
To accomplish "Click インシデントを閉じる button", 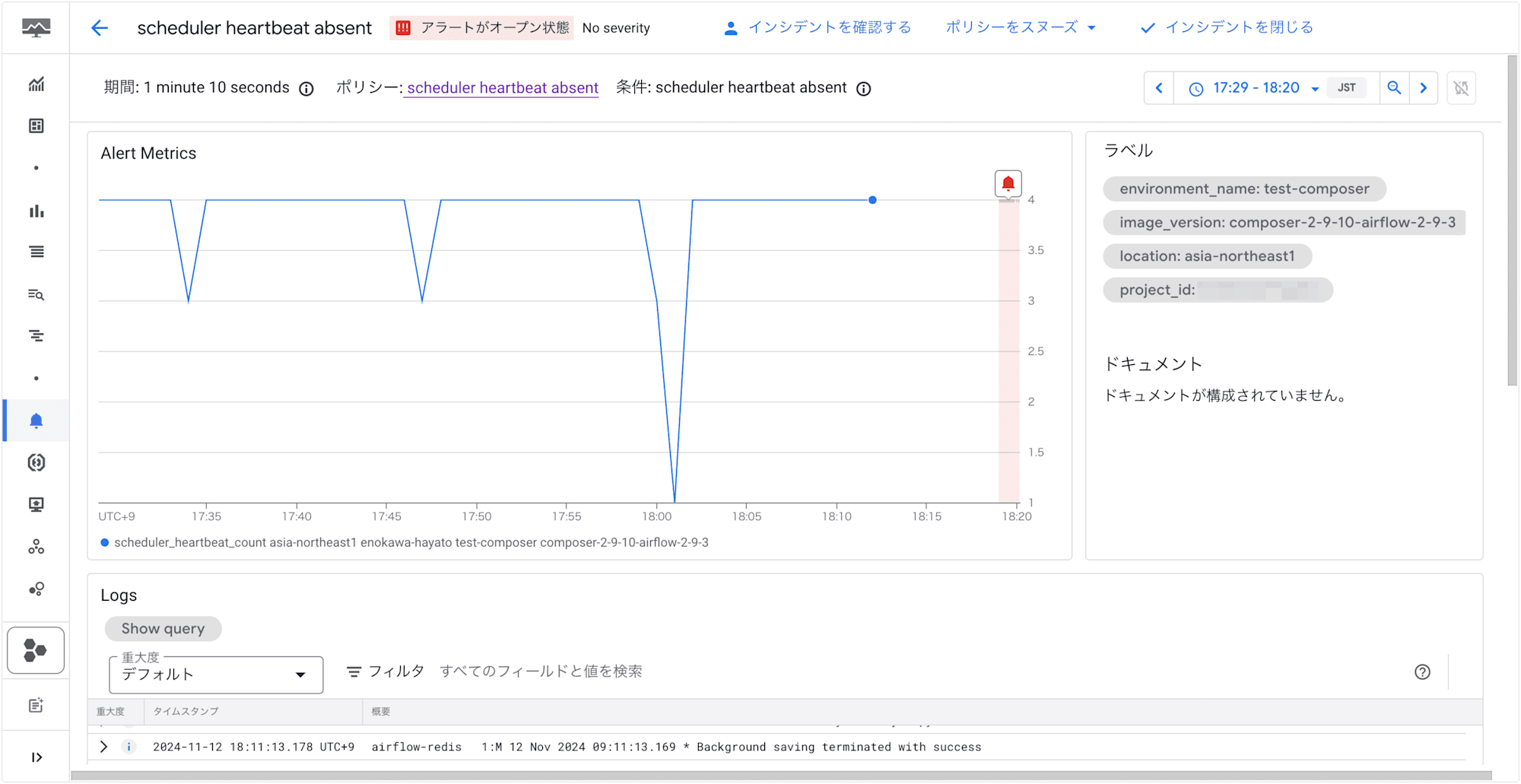I will pyautogui.click(x=1227, y=28).
